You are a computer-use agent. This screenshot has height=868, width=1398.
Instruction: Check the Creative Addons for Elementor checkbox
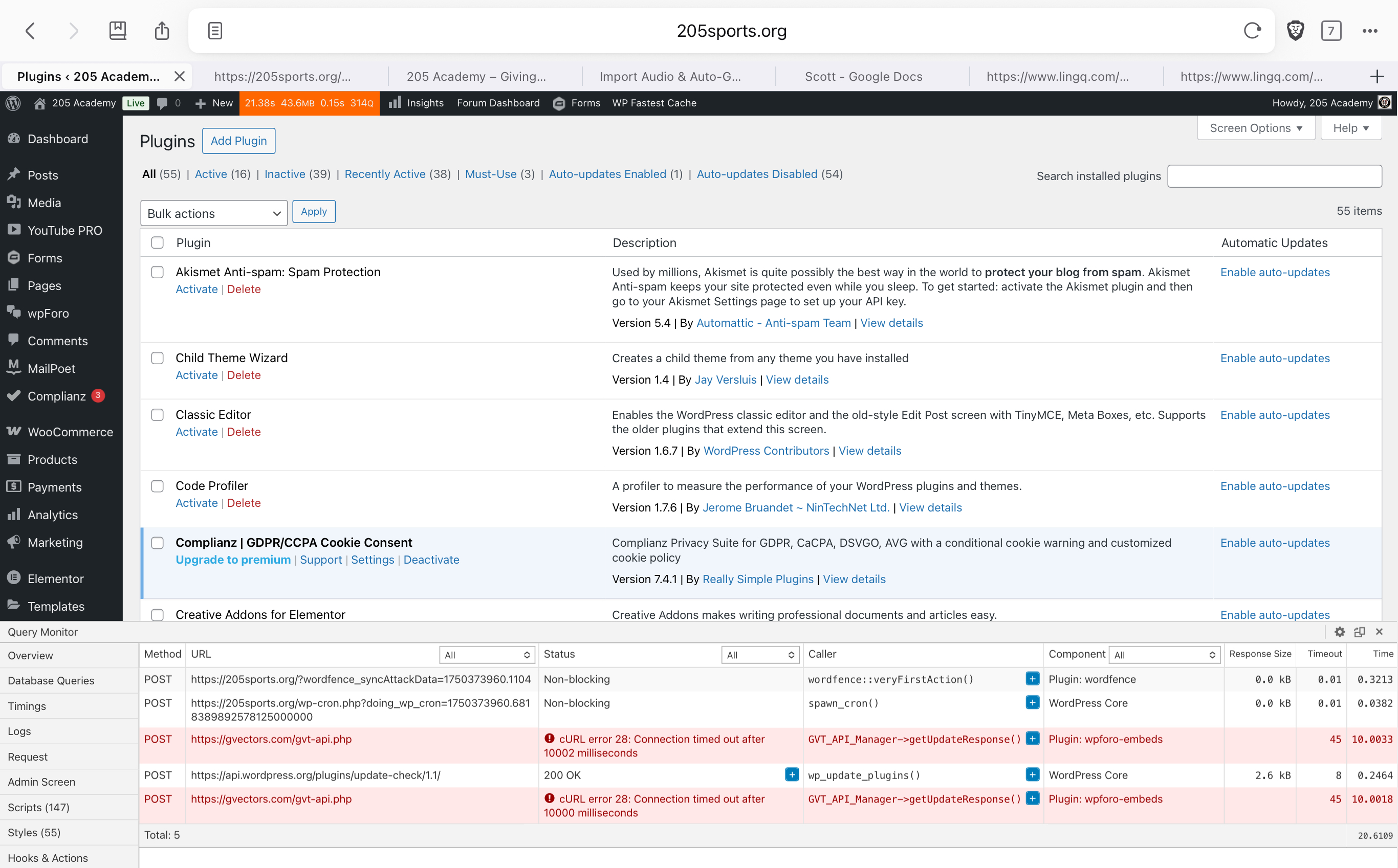(x=157, y=614)
